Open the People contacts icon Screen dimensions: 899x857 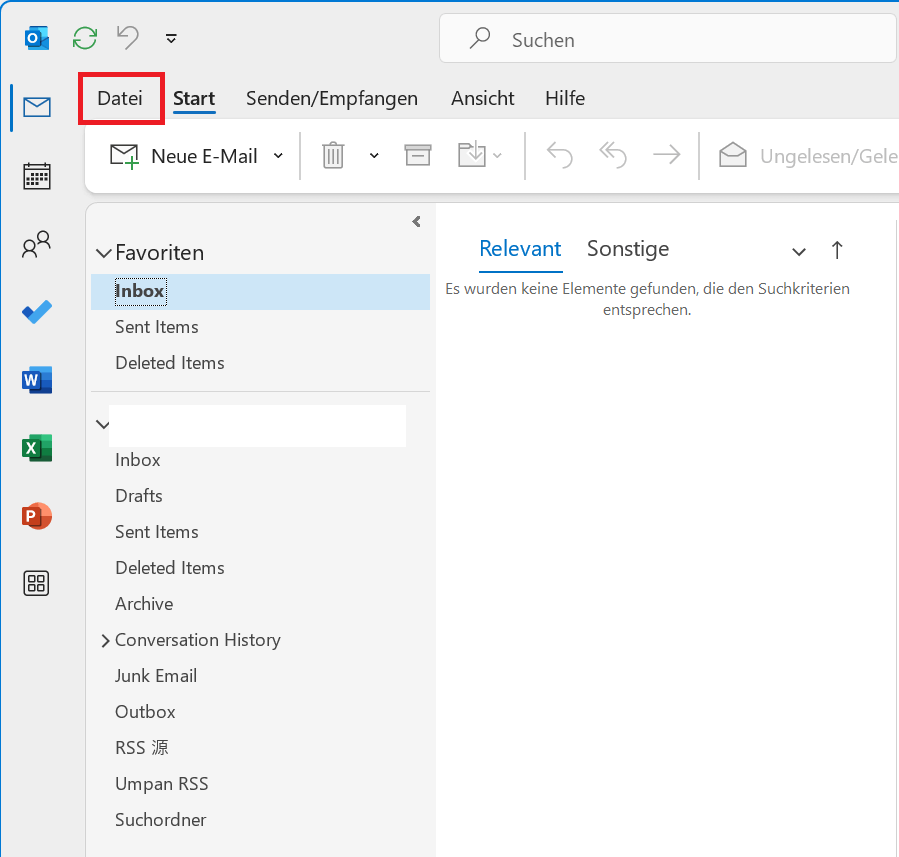(37, 244)
